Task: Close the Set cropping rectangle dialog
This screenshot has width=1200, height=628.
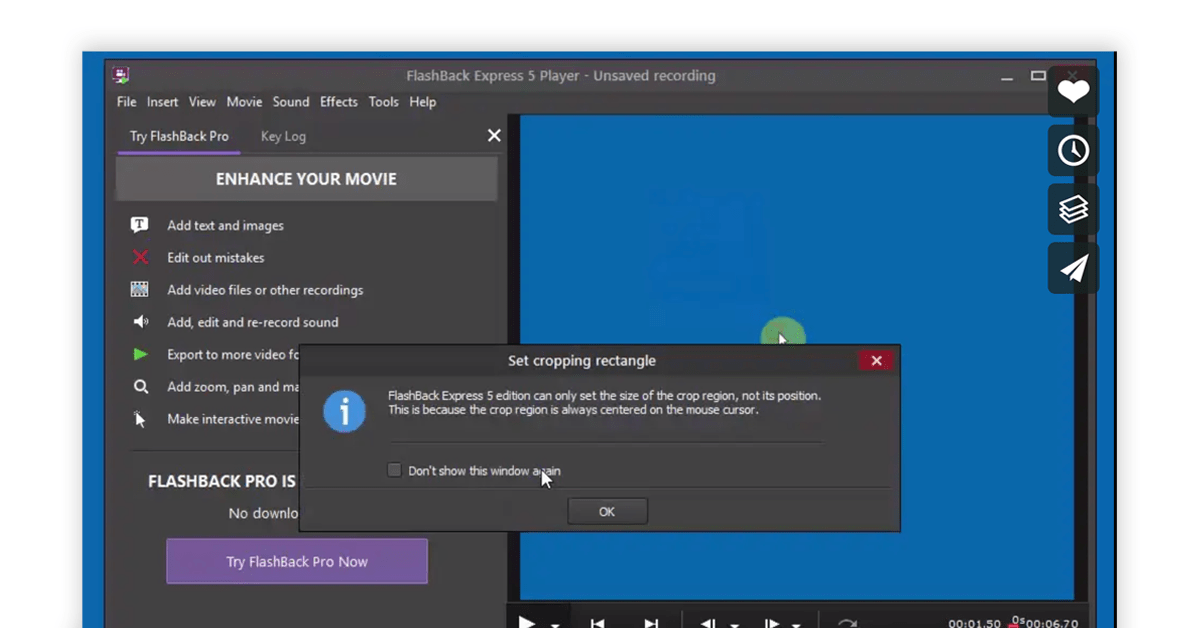Action: pyautogui.click(x=876, y=361)
